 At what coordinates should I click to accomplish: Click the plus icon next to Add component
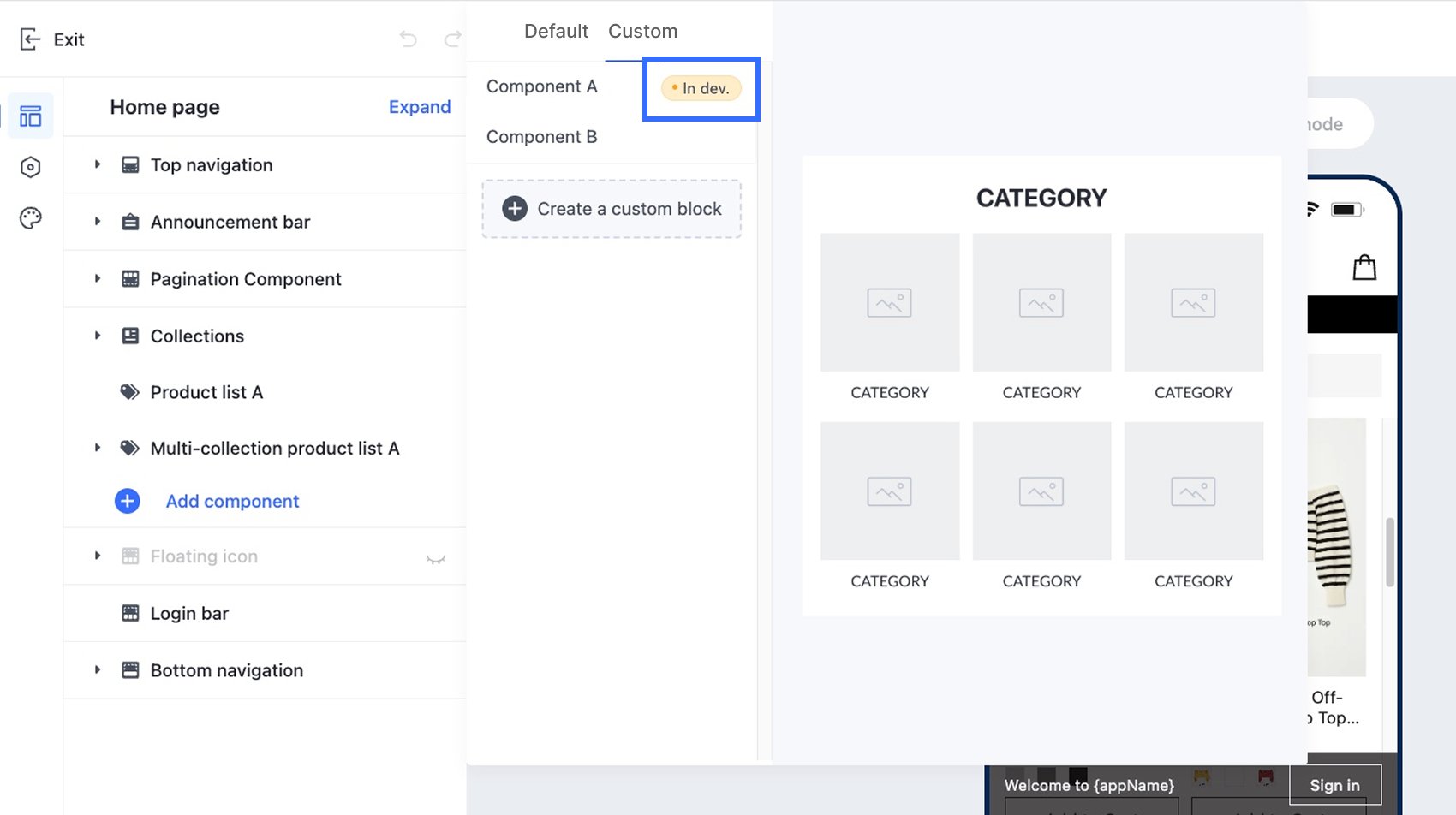(127, 501)
